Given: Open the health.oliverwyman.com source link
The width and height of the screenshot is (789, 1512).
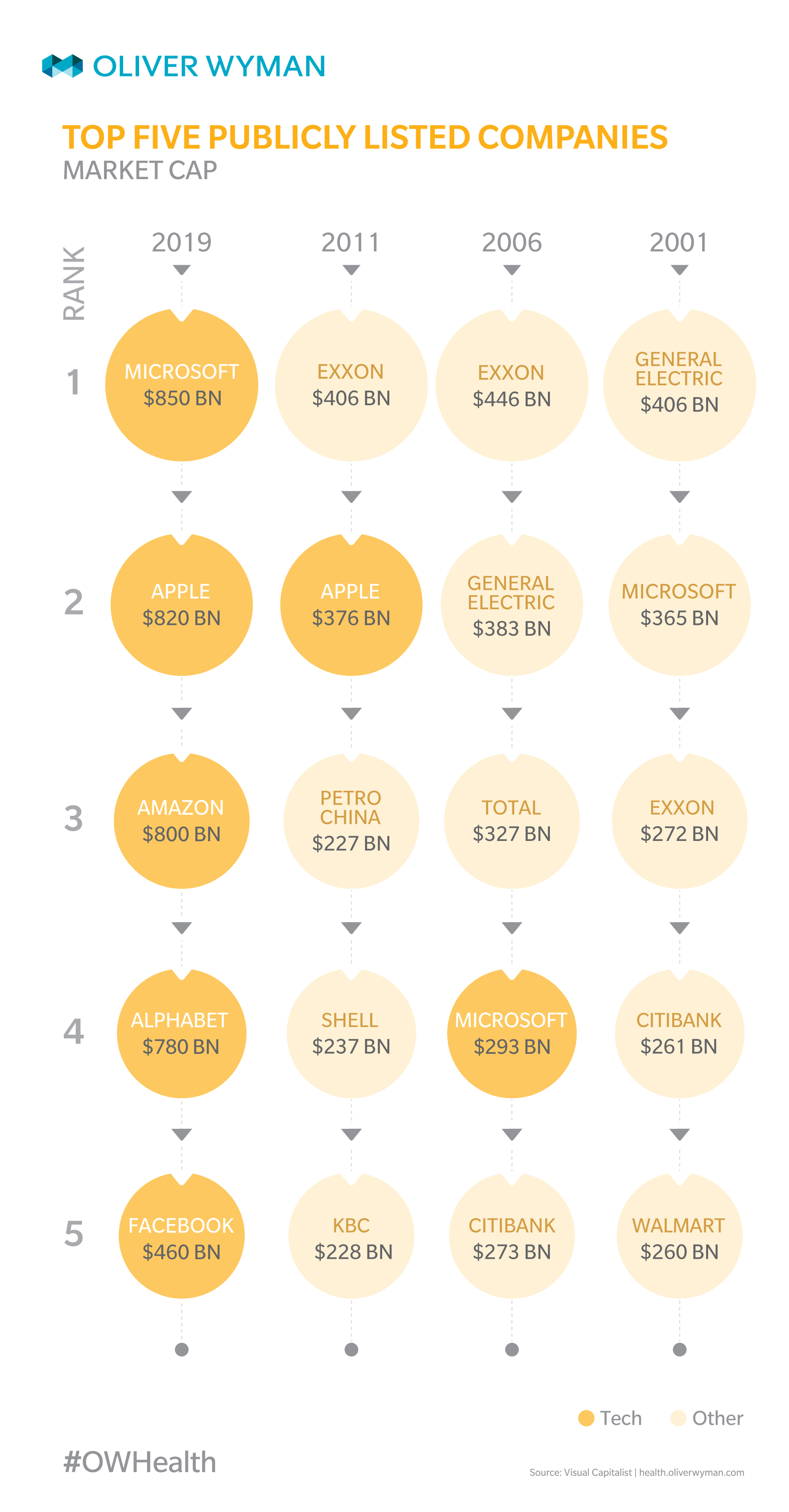Looking at the screenshot, I should (691, 1472).
